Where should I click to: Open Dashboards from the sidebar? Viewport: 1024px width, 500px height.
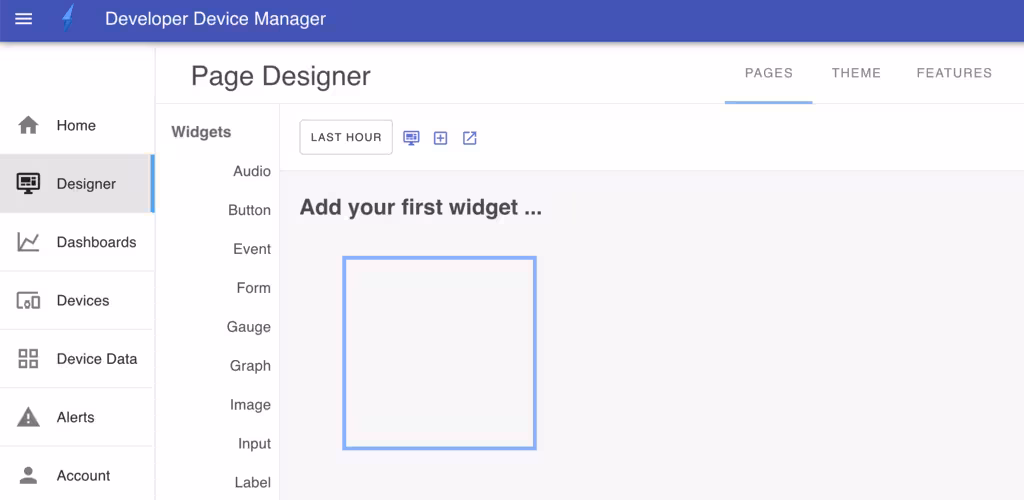point(77,242)
